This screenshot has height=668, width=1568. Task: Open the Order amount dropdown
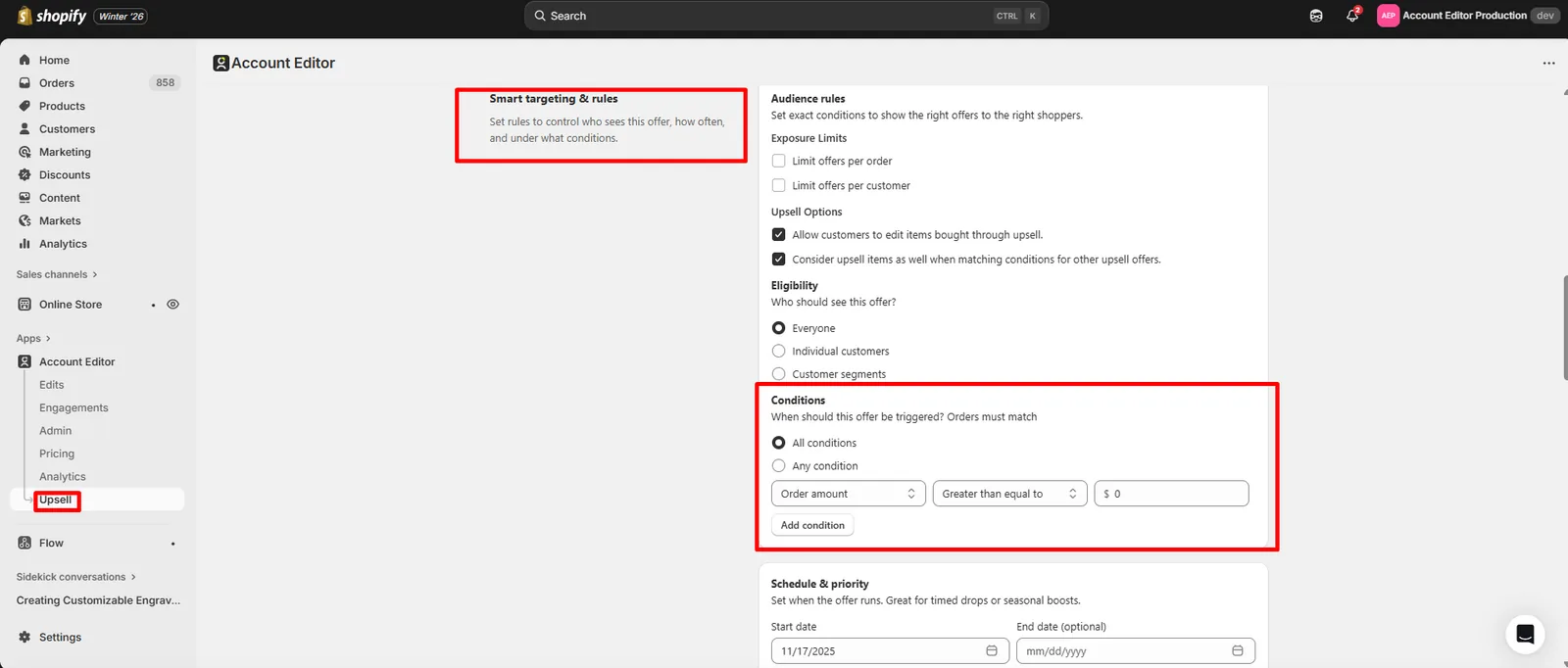click(x=849, y=494)
